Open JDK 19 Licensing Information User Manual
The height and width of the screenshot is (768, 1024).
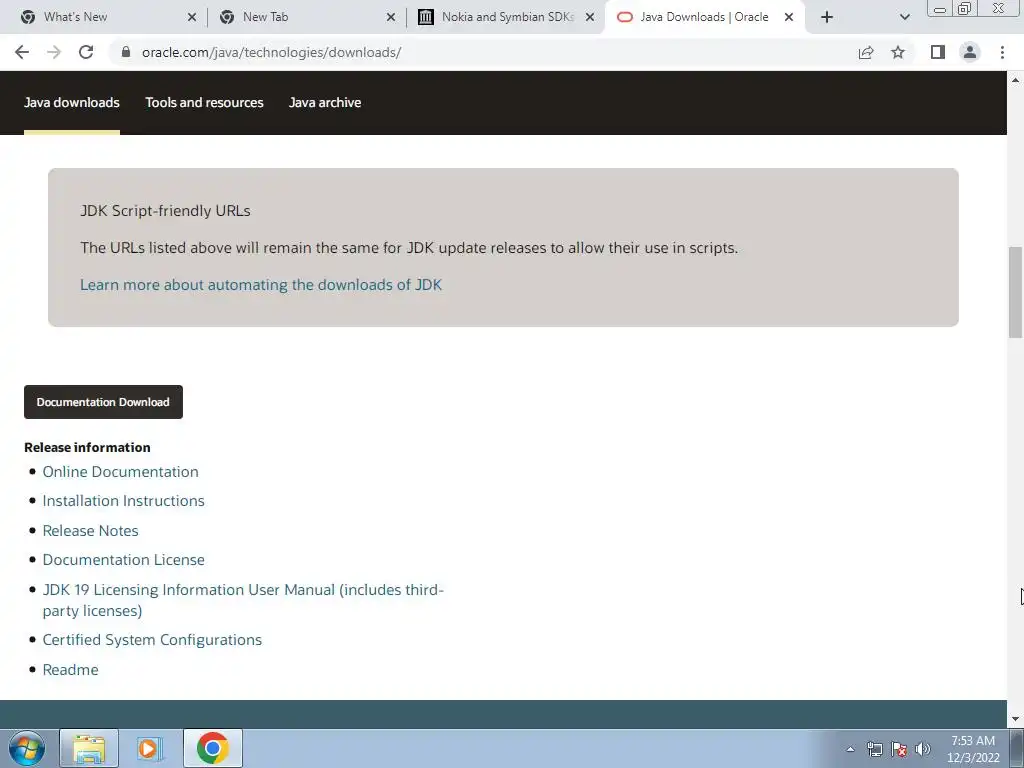click(243, 600)
